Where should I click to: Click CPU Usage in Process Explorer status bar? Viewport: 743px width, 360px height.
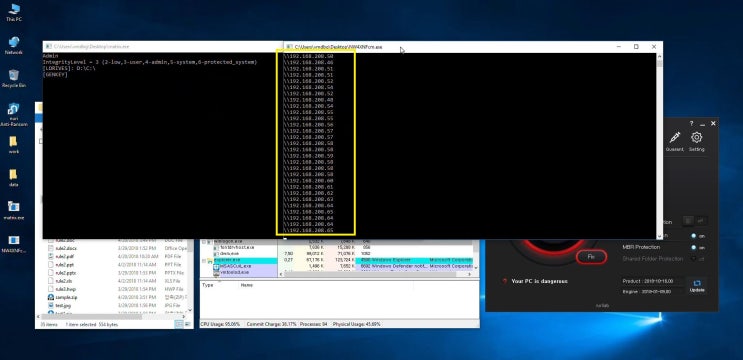point(220,324)
